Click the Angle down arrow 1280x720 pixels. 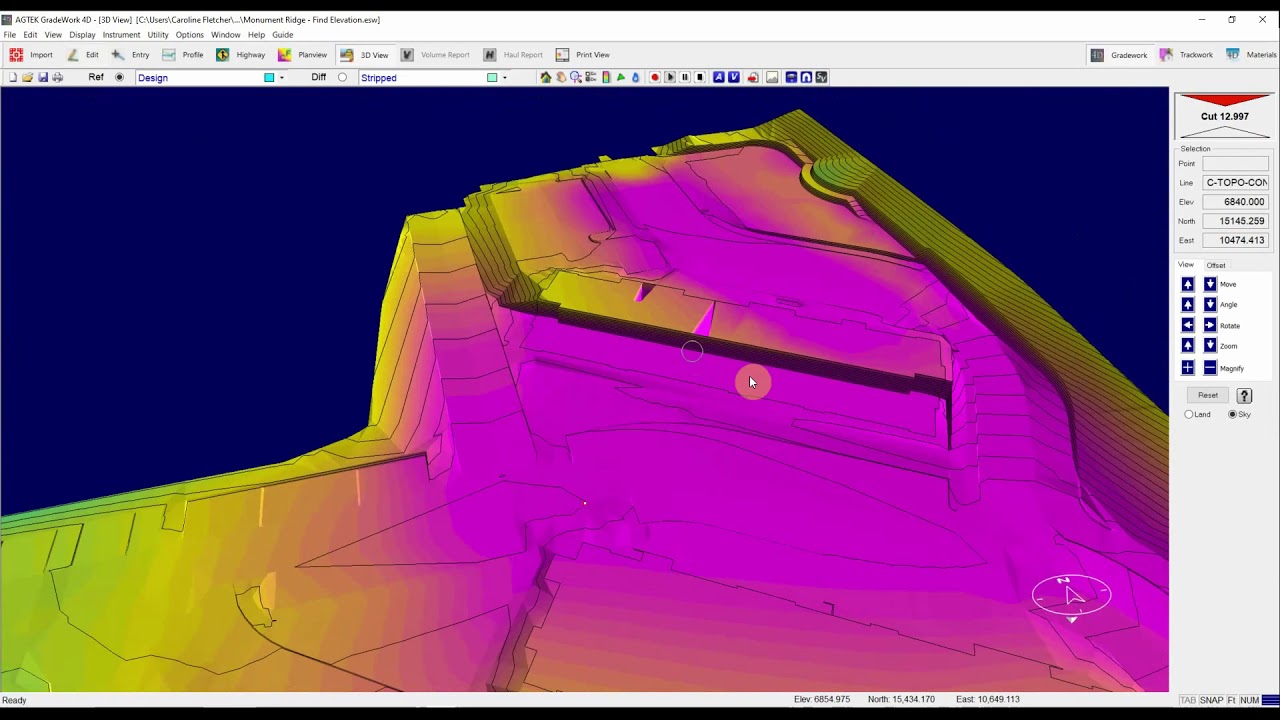pyautogui.click(x=1210, y=304)
